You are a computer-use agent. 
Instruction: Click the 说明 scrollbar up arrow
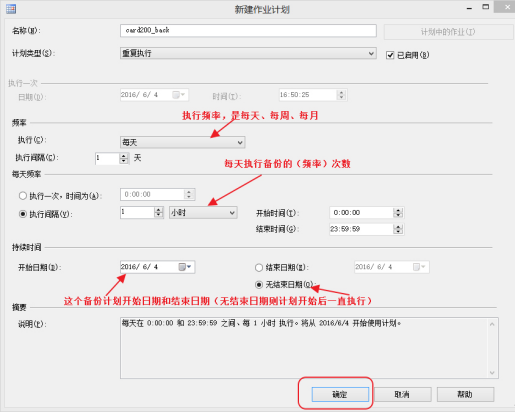click(492, 324)
